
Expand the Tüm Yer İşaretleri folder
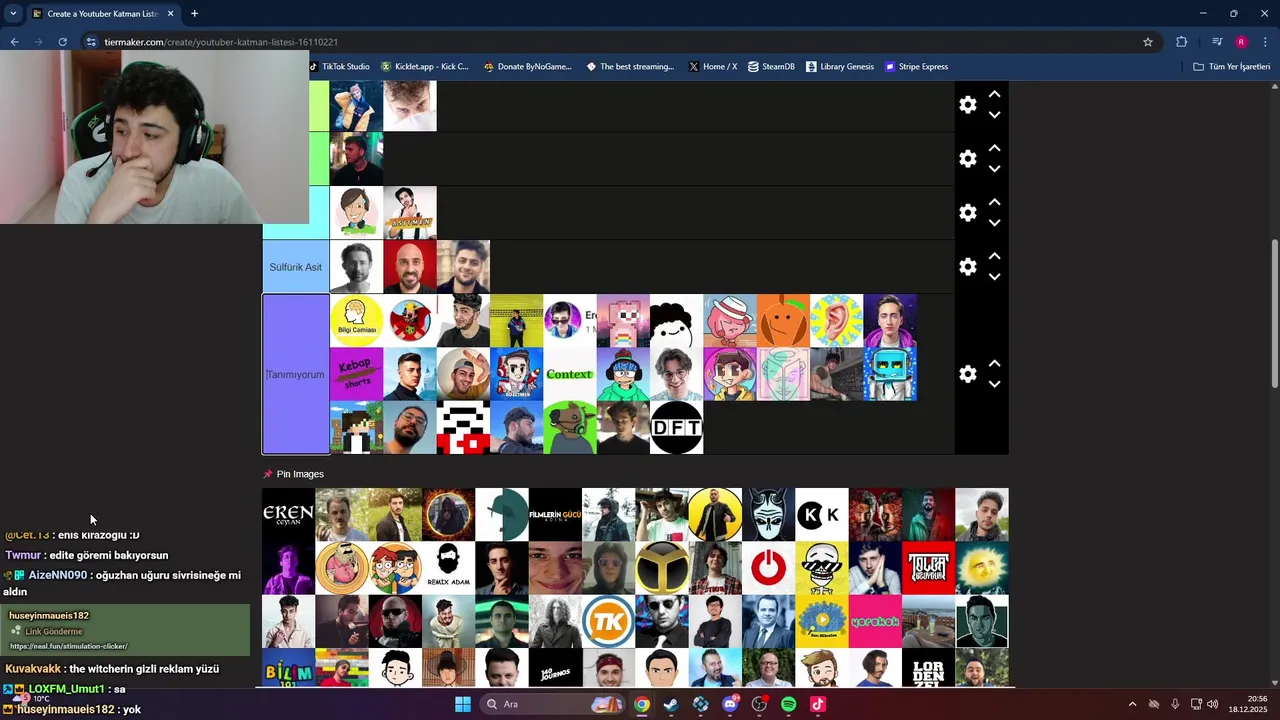click(1231, 67)
